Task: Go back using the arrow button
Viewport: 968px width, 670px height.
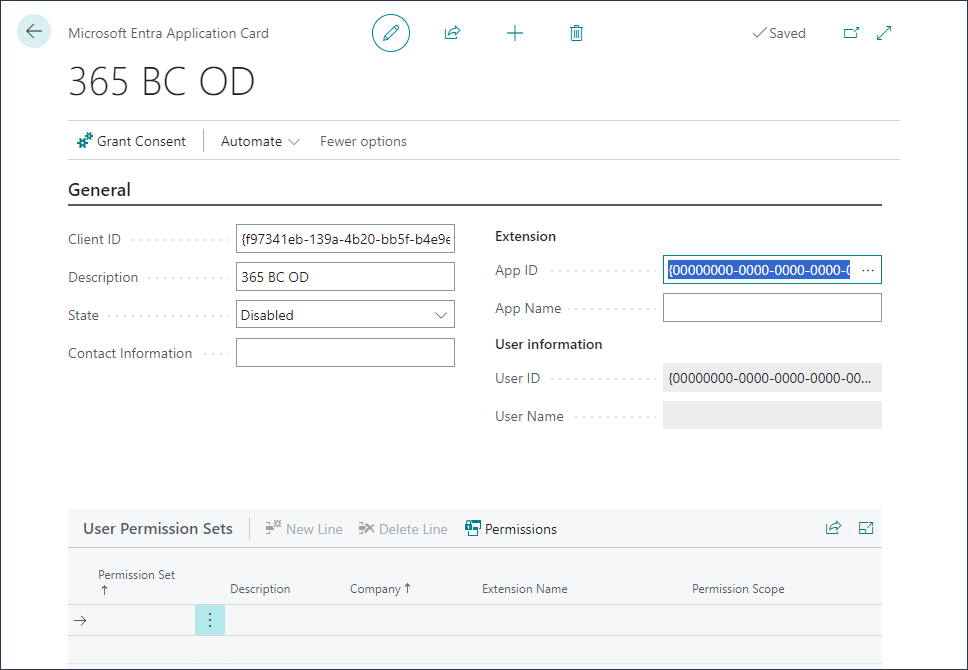Action: click(34, 31)
